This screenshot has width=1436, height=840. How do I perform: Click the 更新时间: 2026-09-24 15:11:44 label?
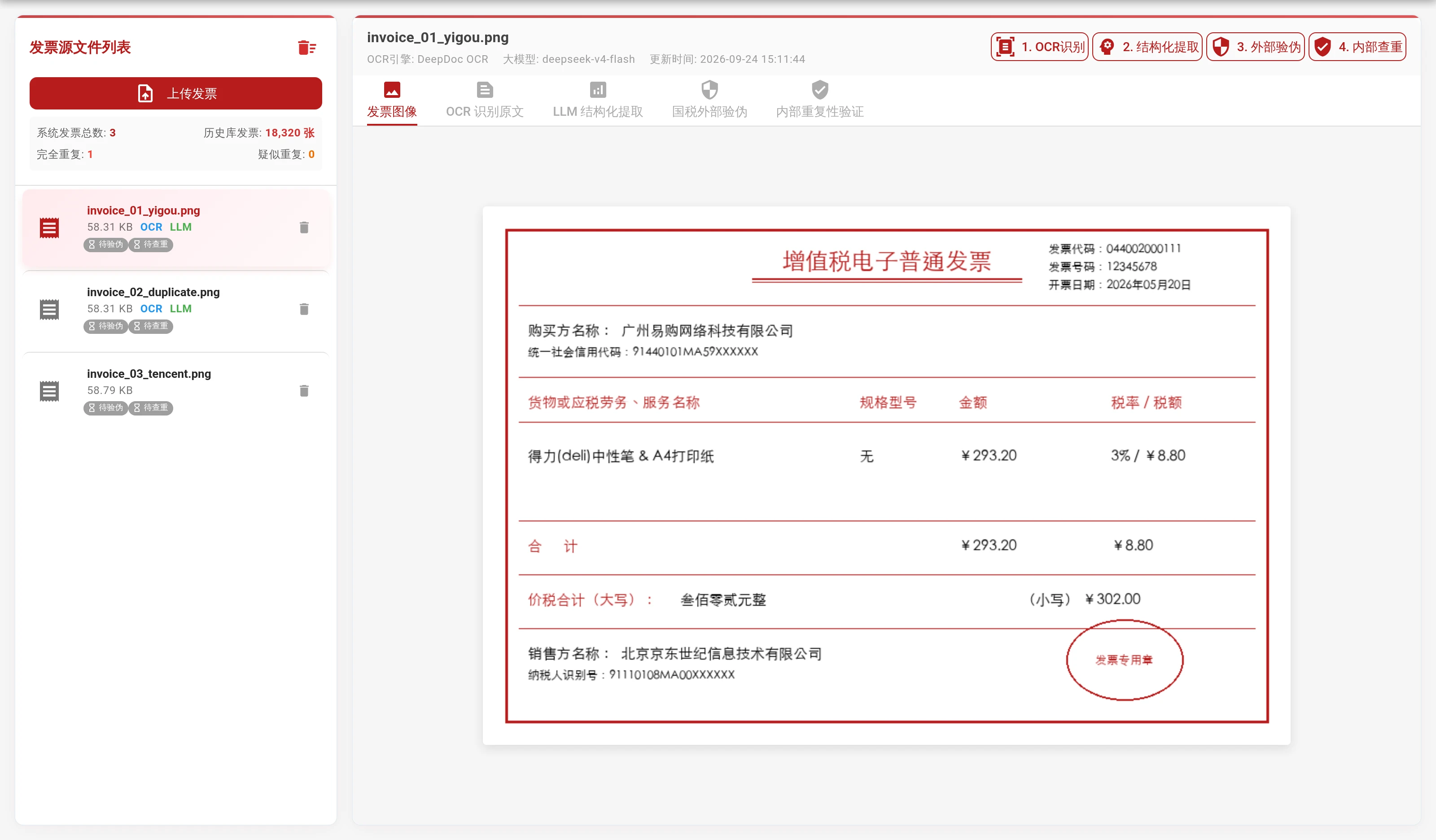point(728,59)
